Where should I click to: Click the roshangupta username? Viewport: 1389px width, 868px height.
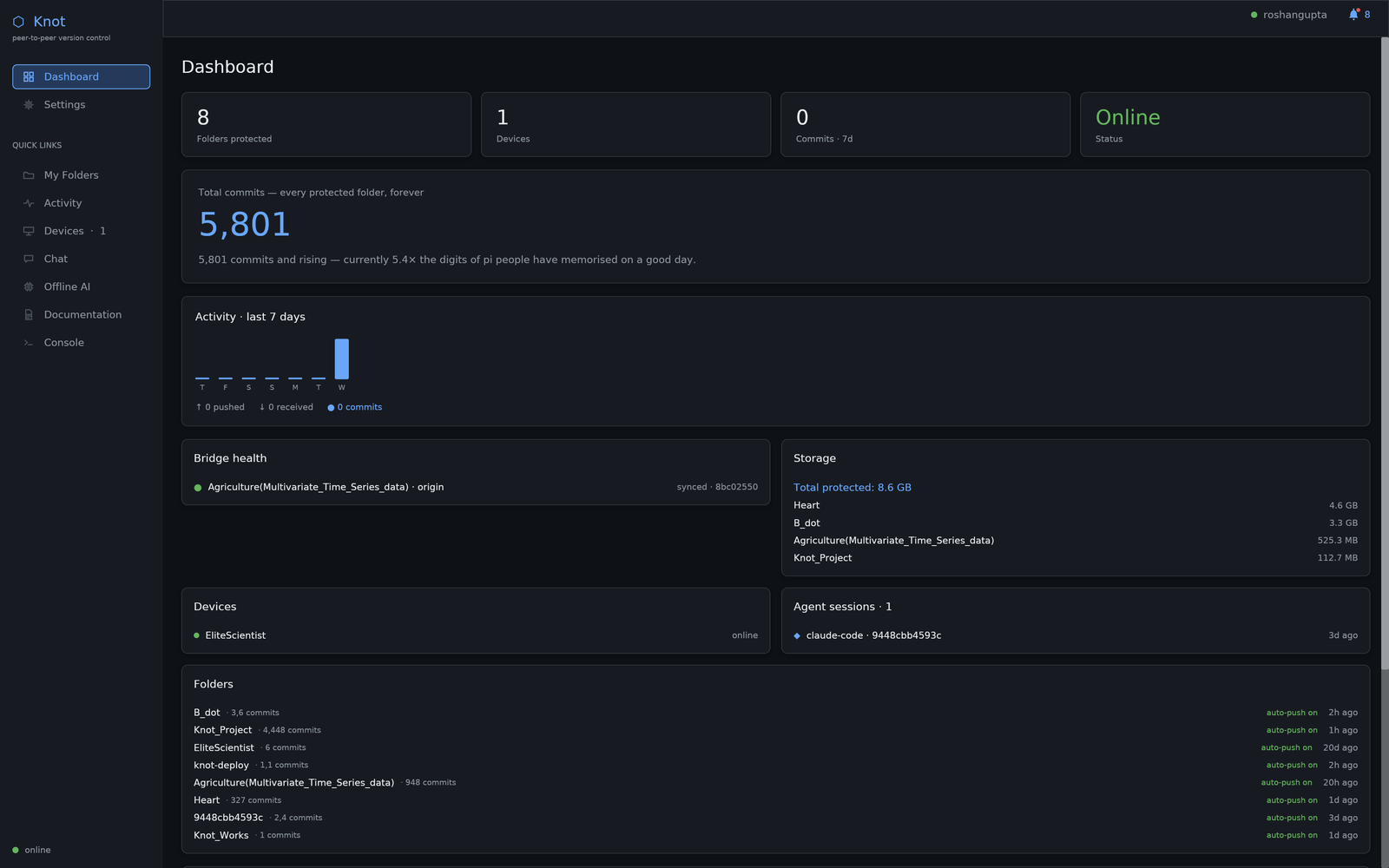1294,15
